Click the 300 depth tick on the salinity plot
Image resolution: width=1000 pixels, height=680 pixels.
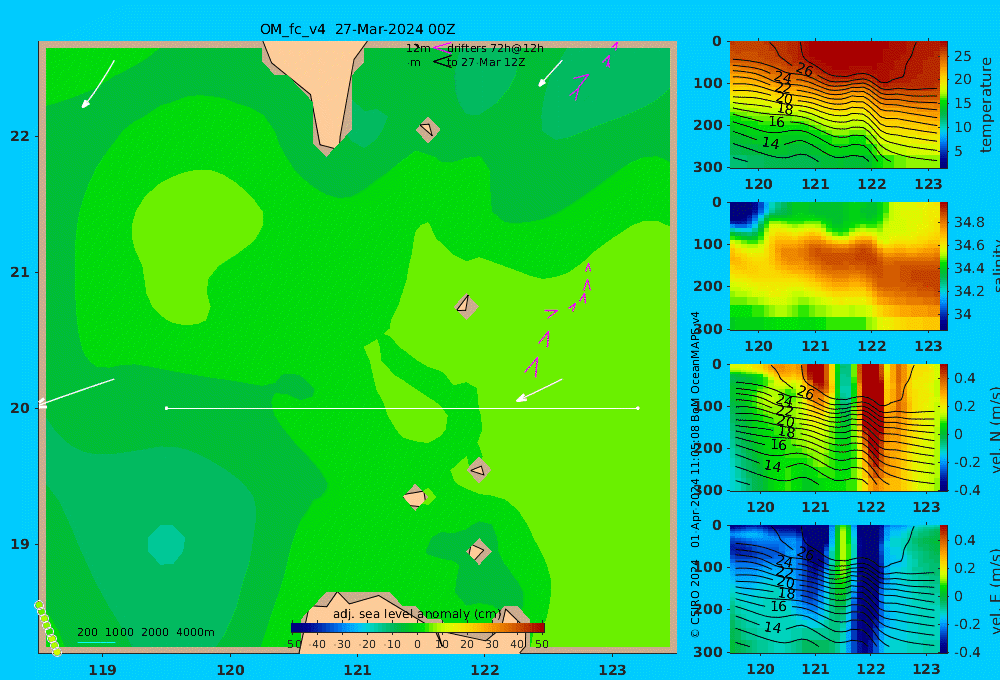(708, 329)
